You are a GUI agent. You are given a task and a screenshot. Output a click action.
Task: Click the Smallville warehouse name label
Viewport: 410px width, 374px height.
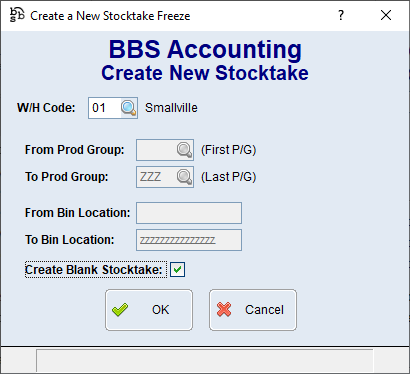pyautogui.click(x=171, y=108)
